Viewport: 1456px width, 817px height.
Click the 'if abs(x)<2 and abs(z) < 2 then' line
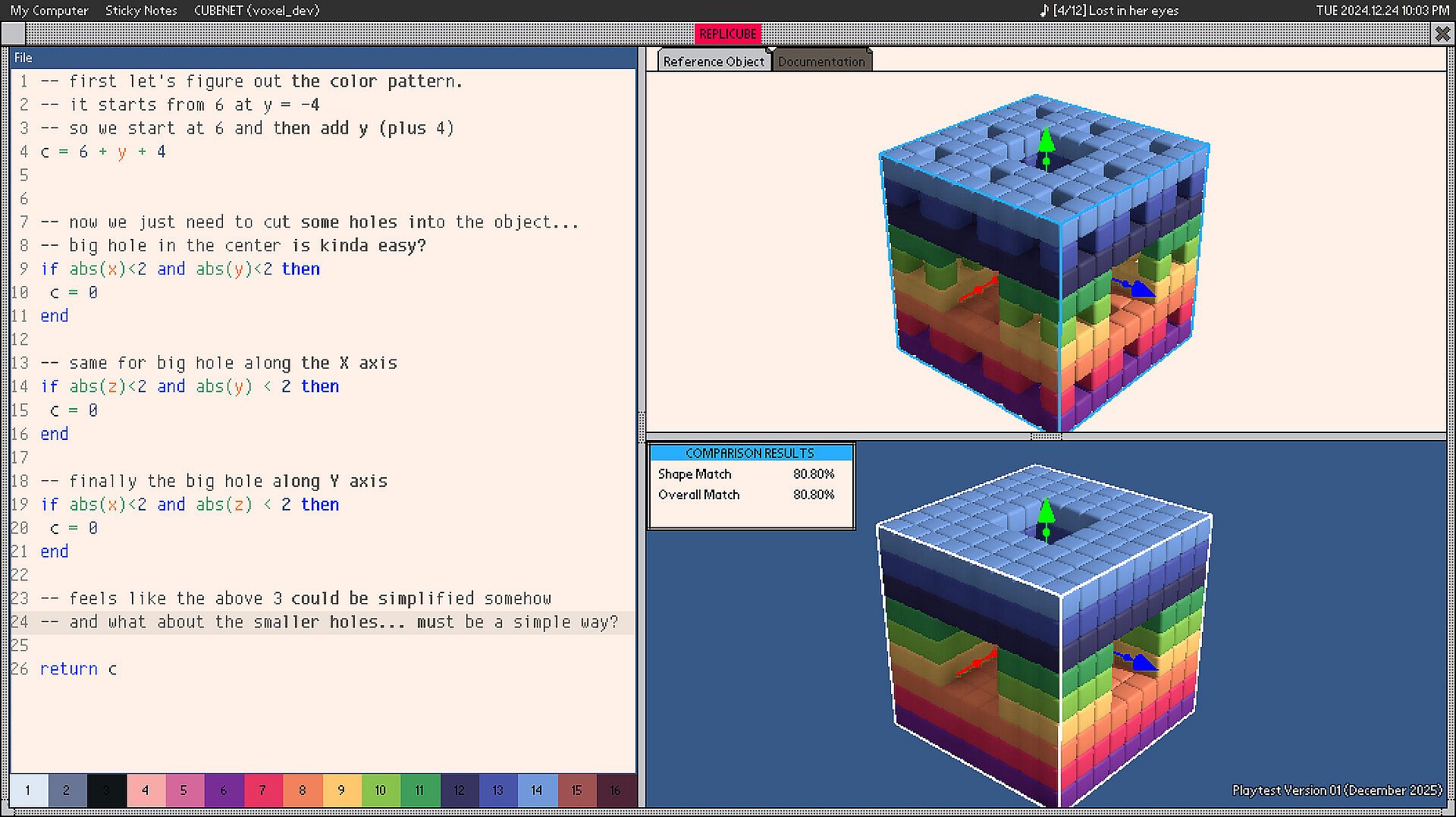(x=190, y=504)
